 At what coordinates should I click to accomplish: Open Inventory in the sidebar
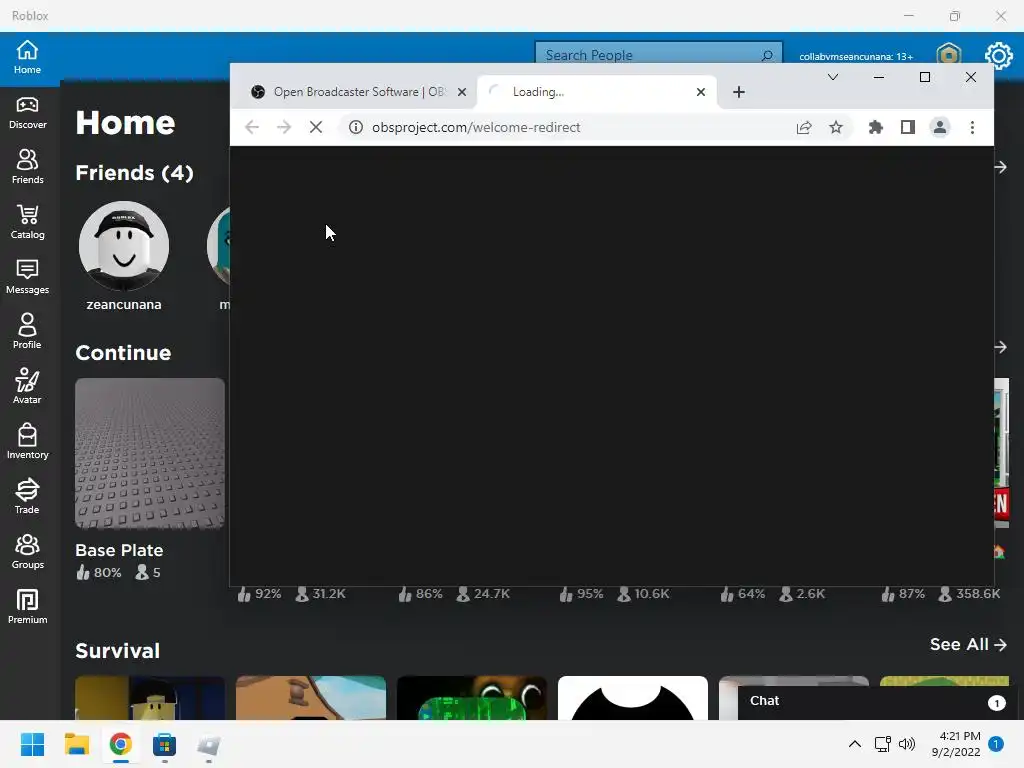click(x=27, y=441)
